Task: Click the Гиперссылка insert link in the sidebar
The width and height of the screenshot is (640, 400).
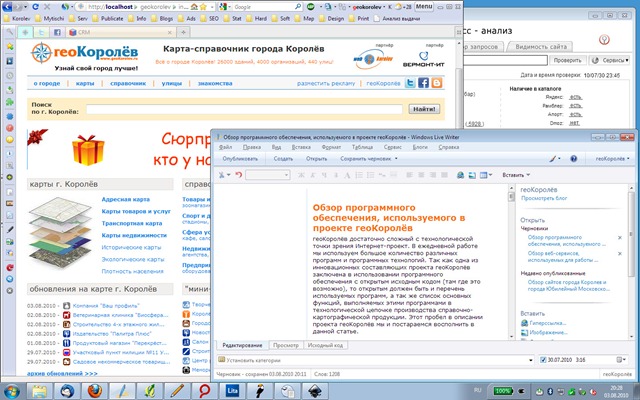Action: [547, 323]
